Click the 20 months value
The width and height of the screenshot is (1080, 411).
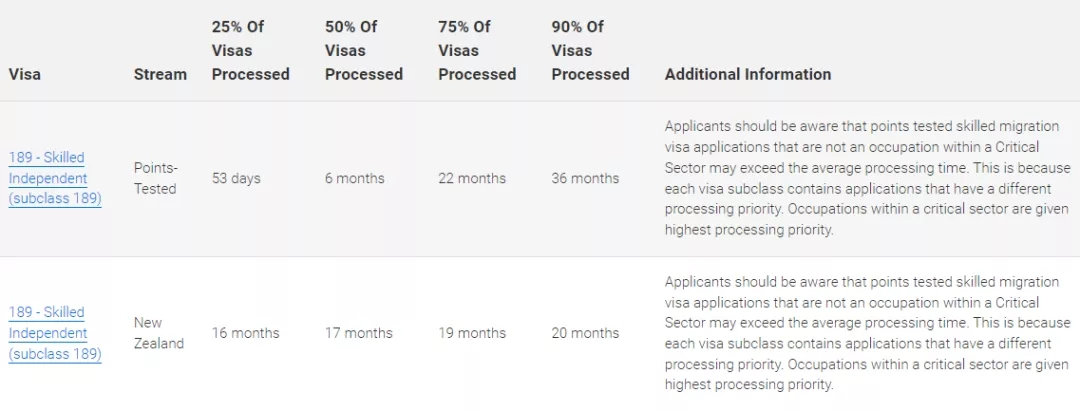click(x=585, y=333)
